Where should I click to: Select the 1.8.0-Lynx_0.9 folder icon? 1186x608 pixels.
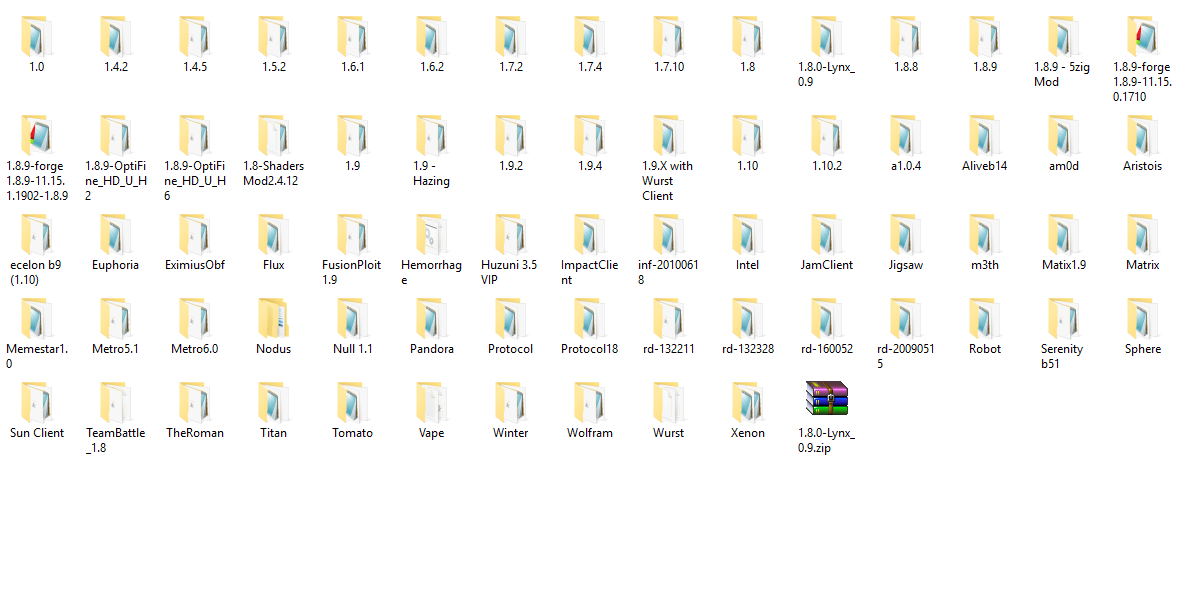coord(827,36)
